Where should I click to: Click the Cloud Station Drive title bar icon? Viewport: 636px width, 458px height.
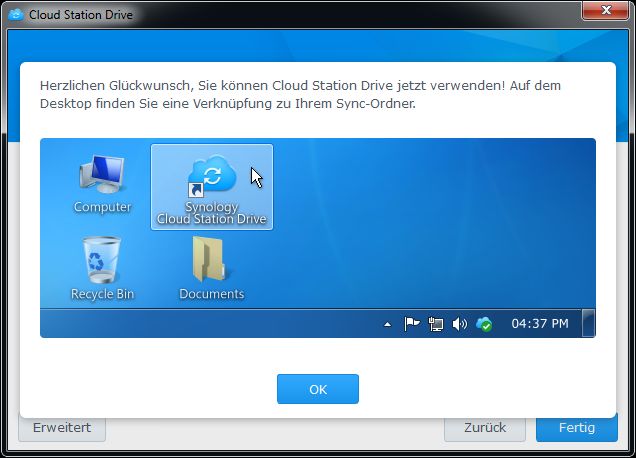click(15, 15)
